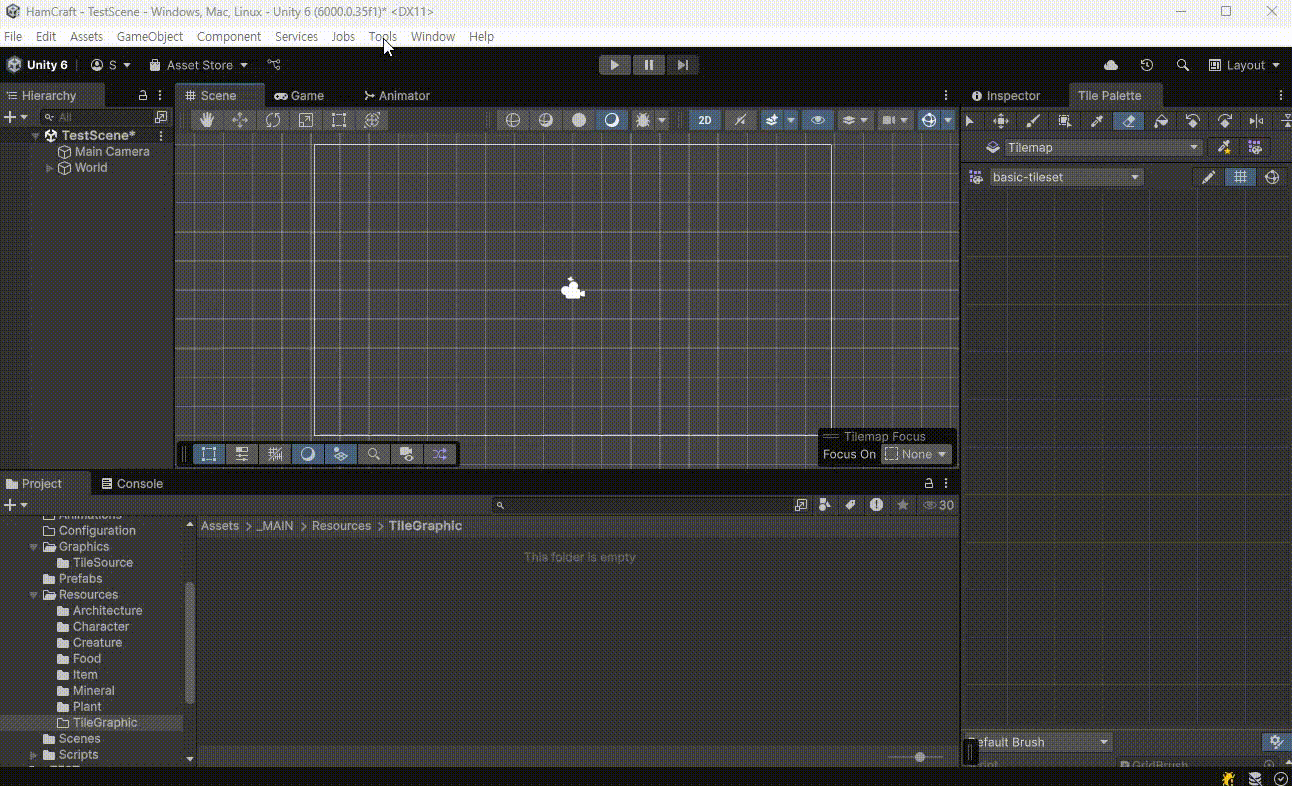Open the basic-tileset palette dropdown

click(x=1066, y=177)
